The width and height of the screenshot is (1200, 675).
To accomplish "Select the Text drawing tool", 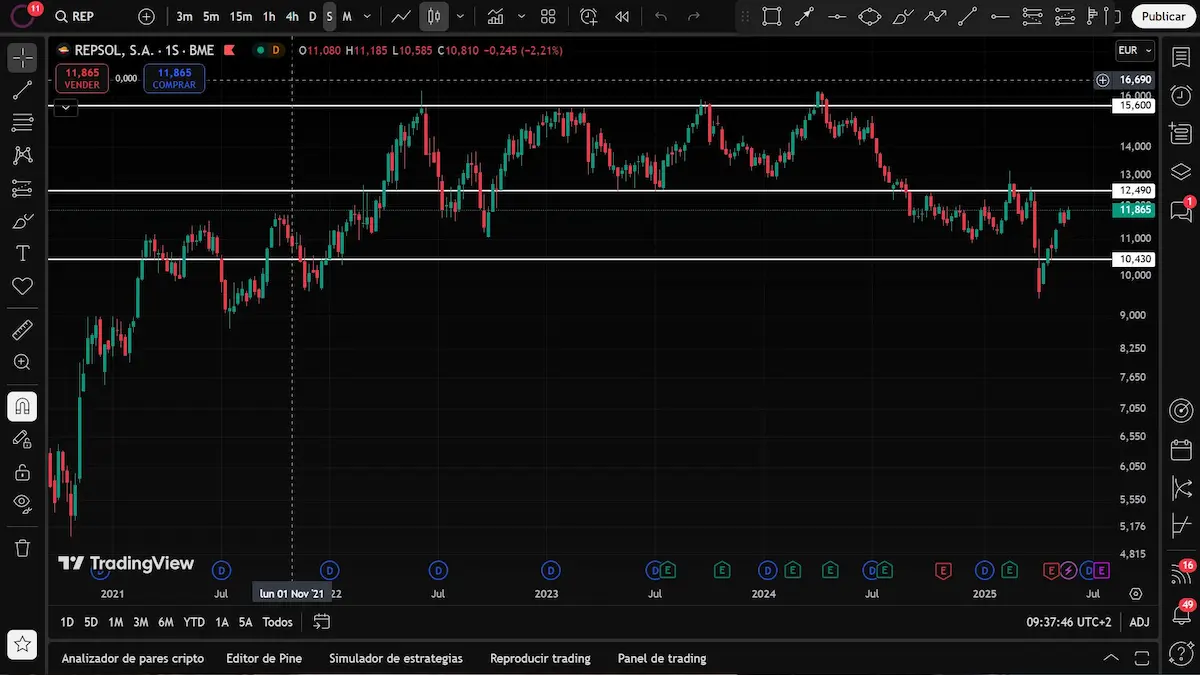I will 22,254.
